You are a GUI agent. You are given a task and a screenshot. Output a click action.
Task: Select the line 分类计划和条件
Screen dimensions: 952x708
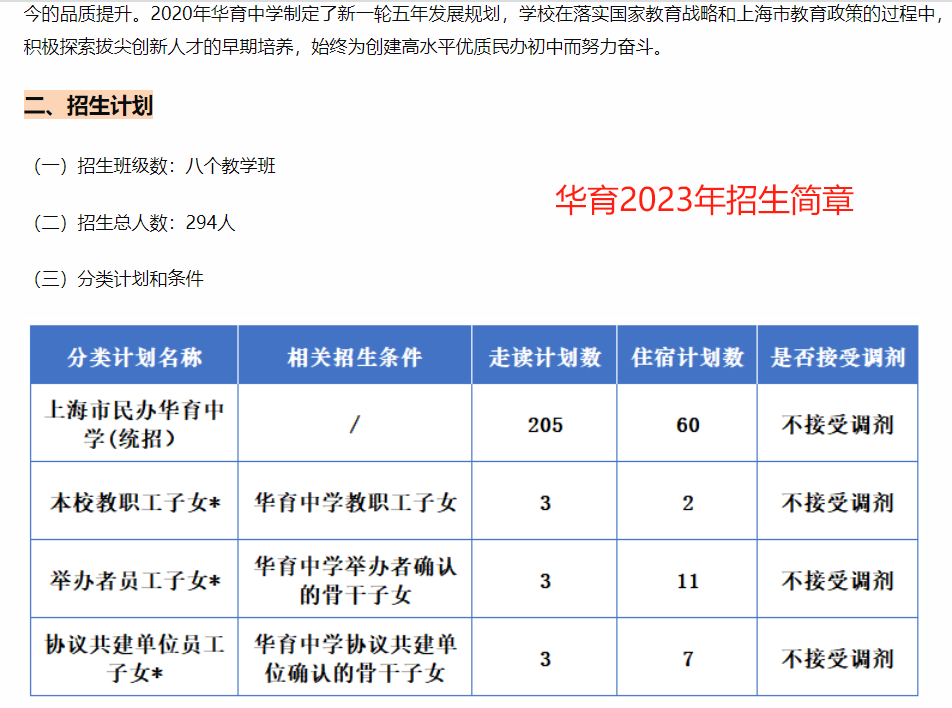coord(118,279)
